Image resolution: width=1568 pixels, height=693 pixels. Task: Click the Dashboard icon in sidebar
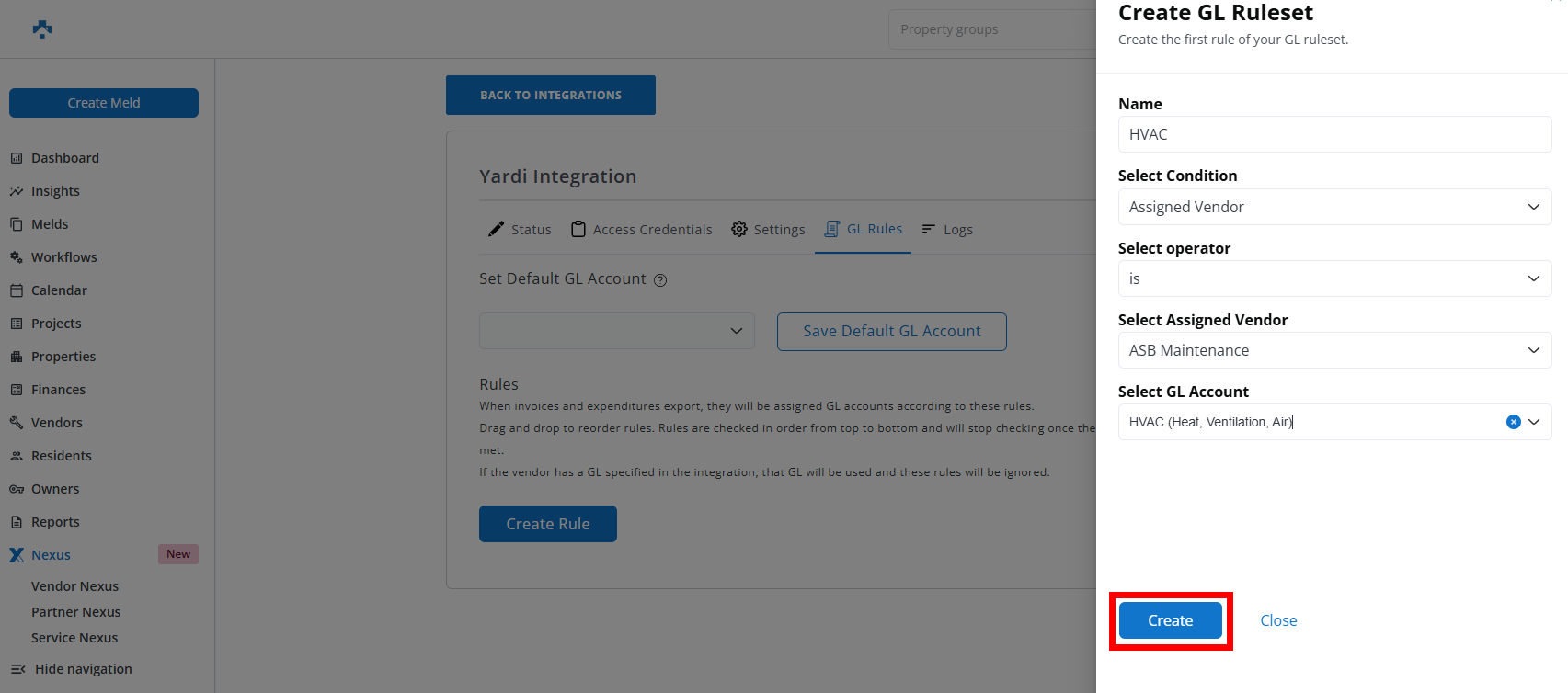pos(17,158)
